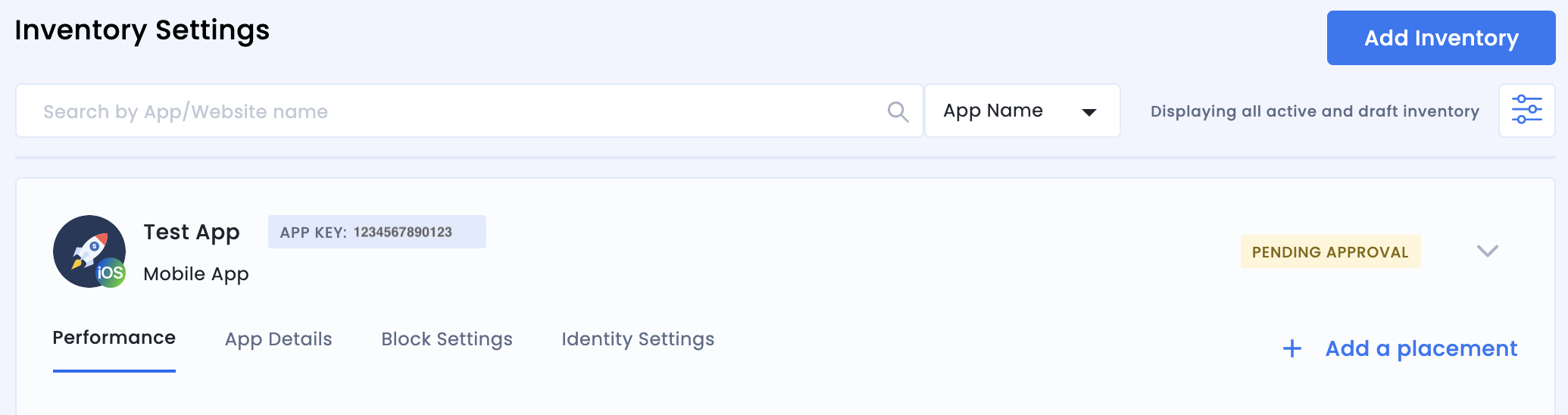The width and height of the screenshot is (1568, 415).
Task: Click the Test App rocket logo
Action: [86, 248]
